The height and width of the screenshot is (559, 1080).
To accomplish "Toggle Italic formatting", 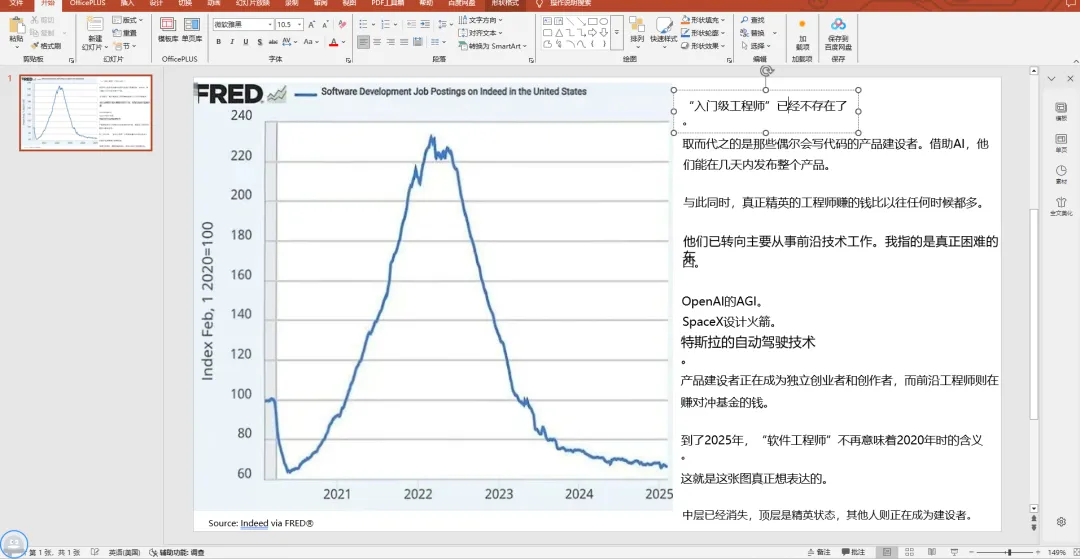I will pyautogui.click(x=232, y=42).
